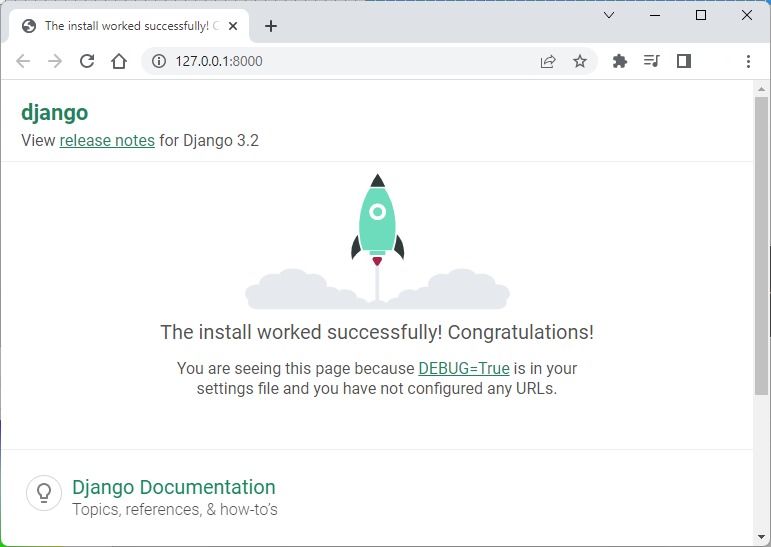Expand the tab search chevron

(x=609, y=15)
